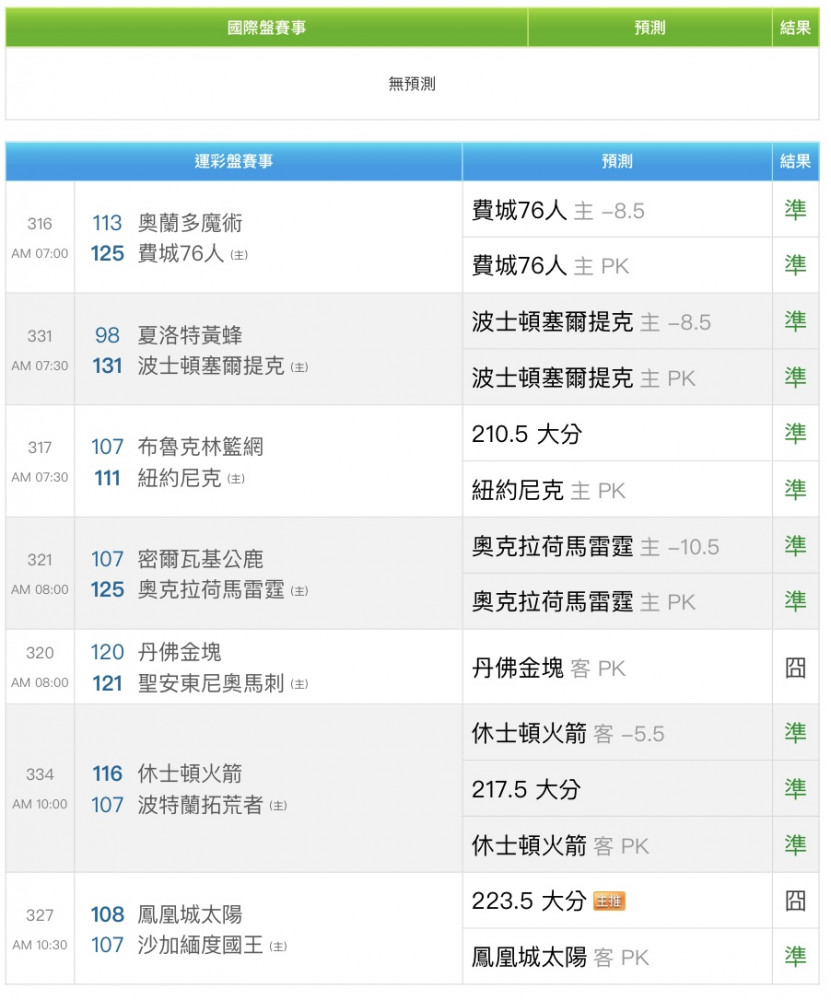Image resolution: width=831 pixels, height=1000 pixels.
Task: Open team 布魯克林籃網
Action: 200,447
